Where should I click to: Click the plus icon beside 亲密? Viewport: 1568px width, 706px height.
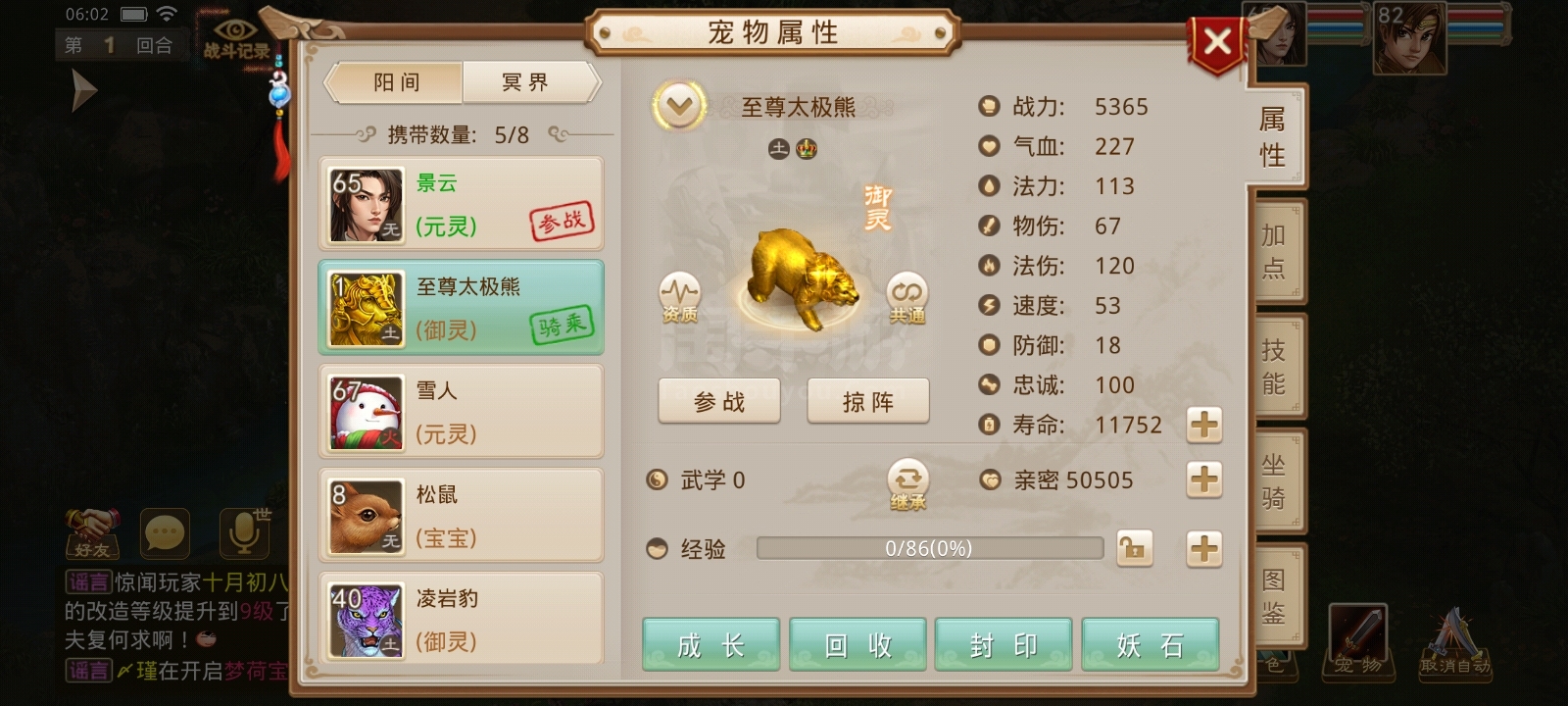click(x=1204, y=479)
